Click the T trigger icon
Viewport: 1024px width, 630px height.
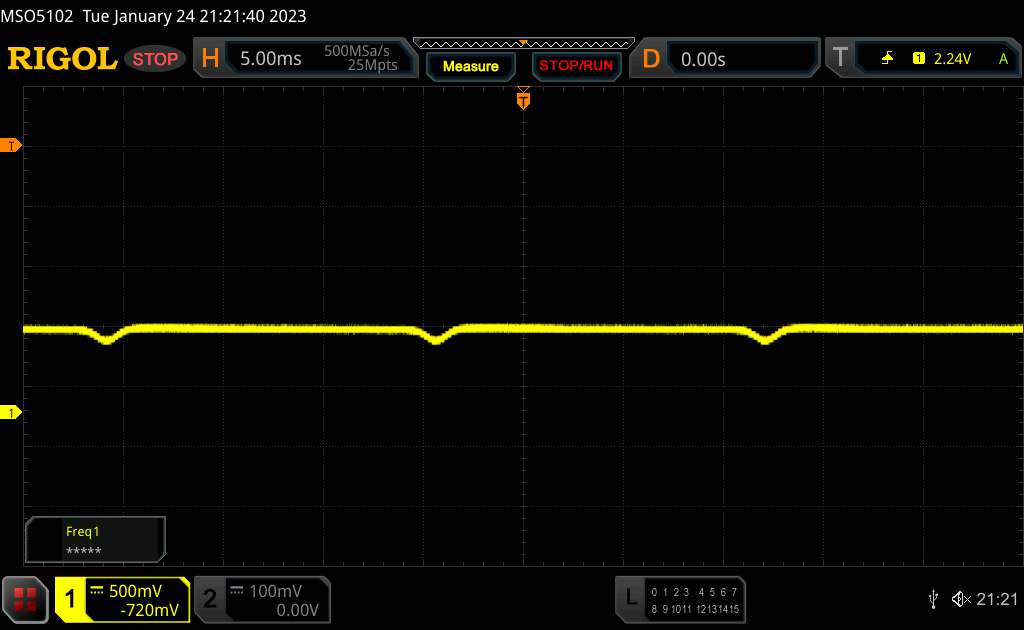point(840,57)
